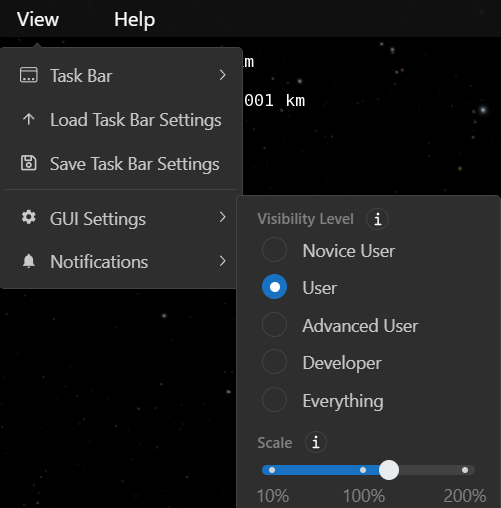This screenshot has width=501, height=508.
Task: Select the Everything radio button
Action: pos(274,399)
